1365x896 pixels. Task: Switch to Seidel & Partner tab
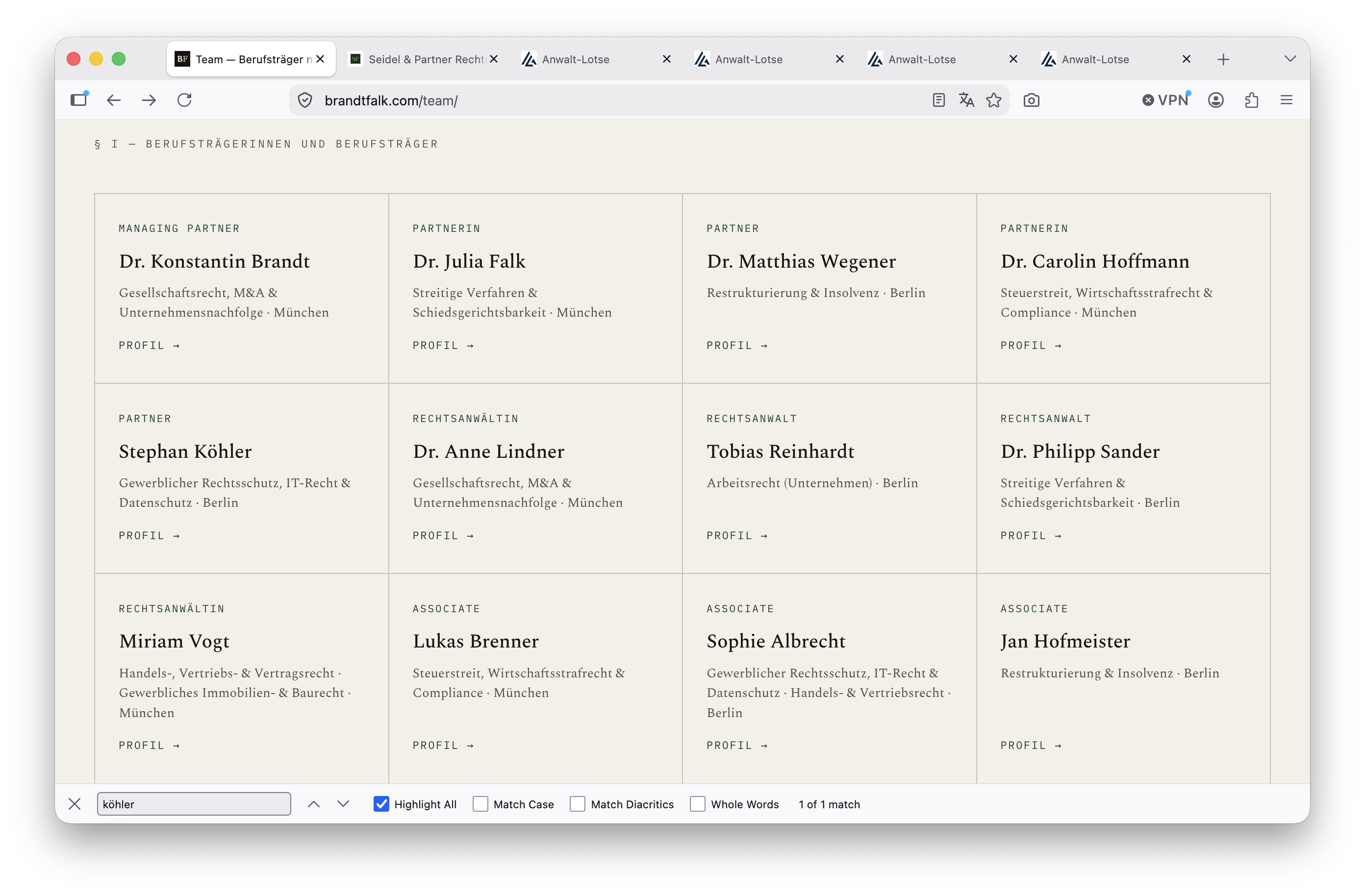[425, 59]
